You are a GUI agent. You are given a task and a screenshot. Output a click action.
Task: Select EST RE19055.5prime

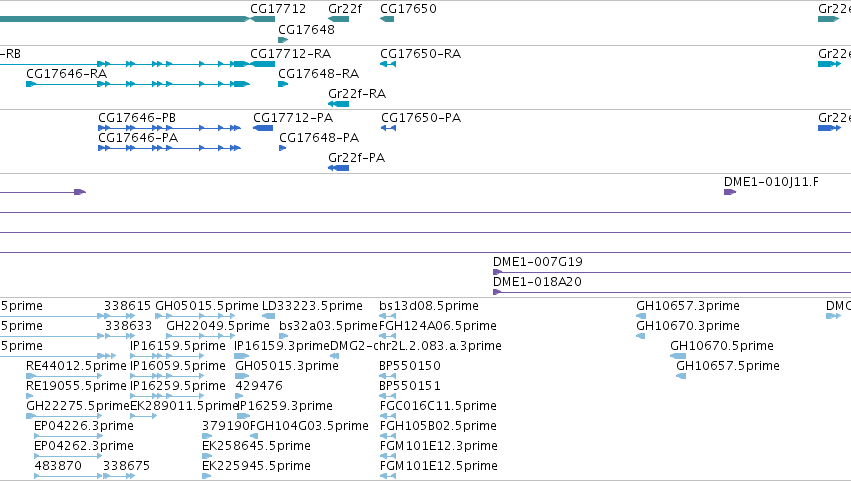click(x=76, y=386)
